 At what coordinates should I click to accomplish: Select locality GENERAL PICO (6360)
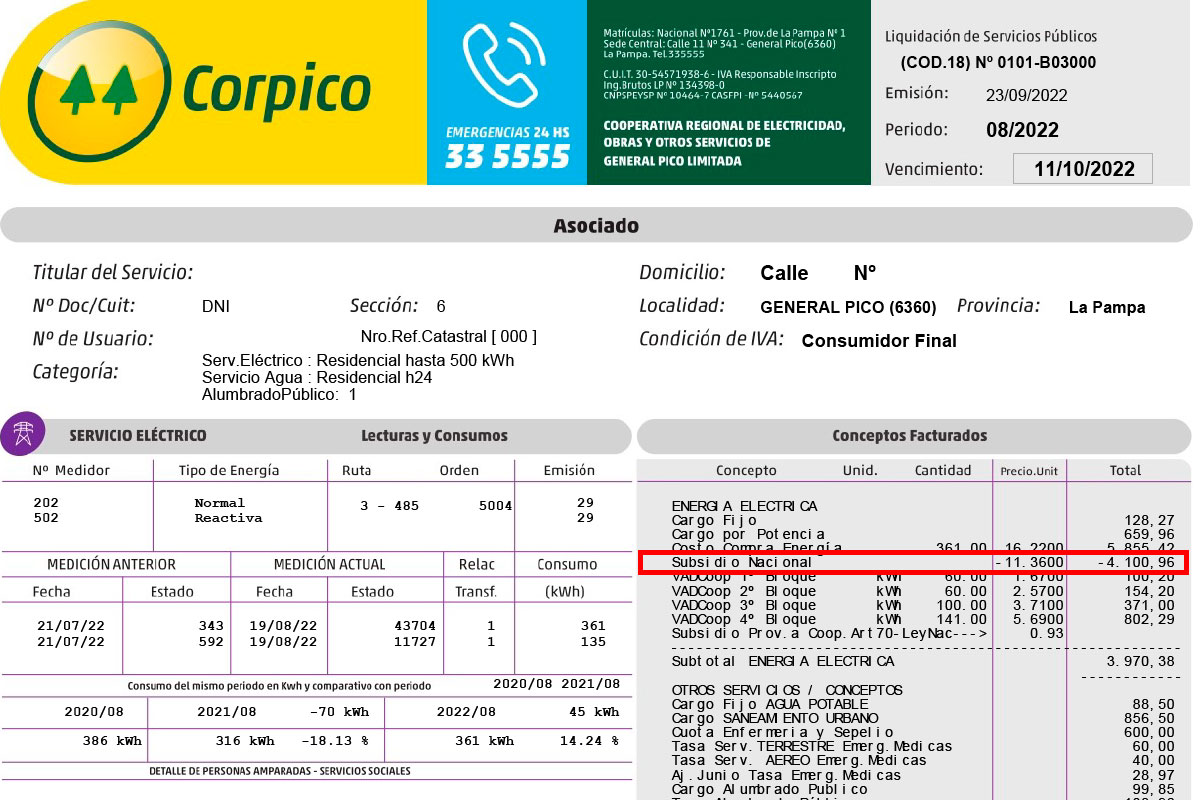point(848,307)
